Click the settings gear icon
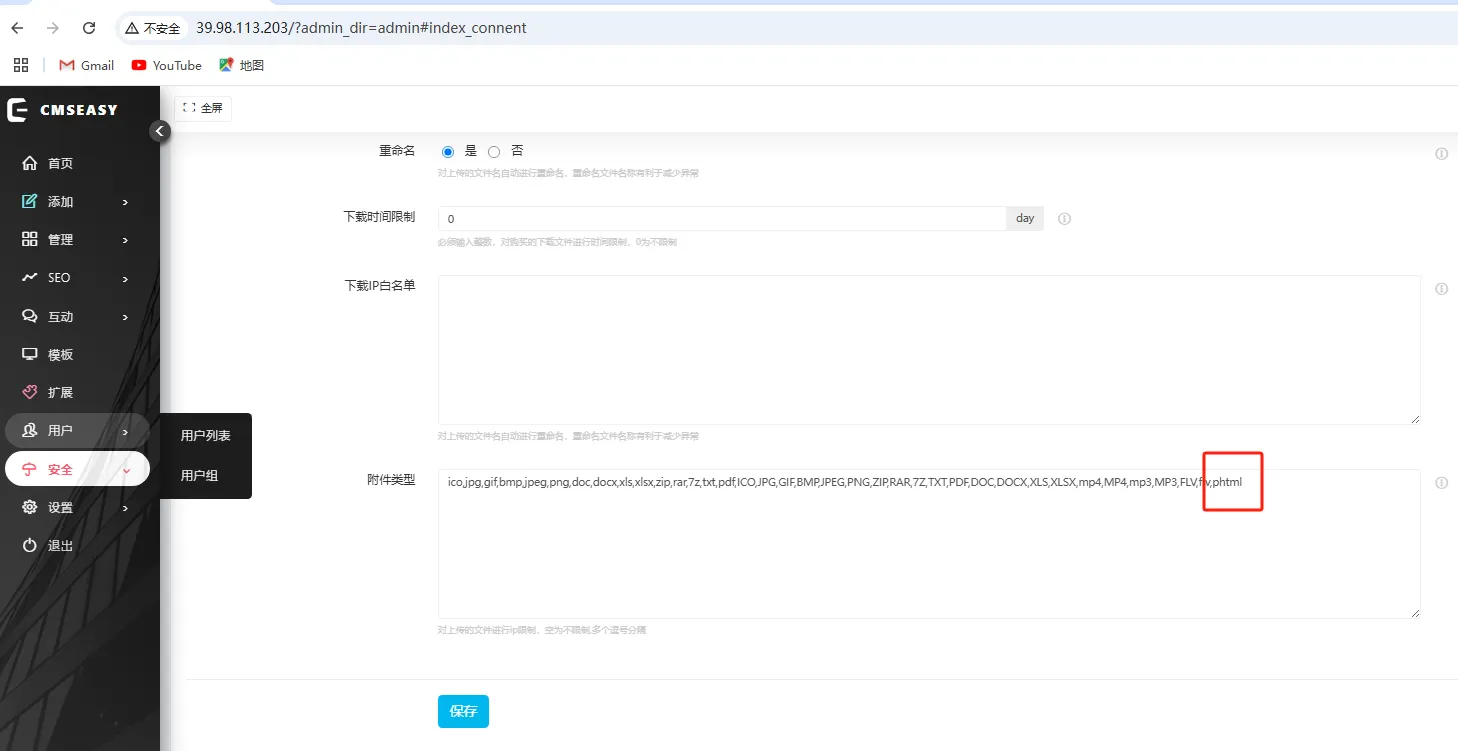Image resolution: width=1458 pixels, height=751 pixels. 30,507
